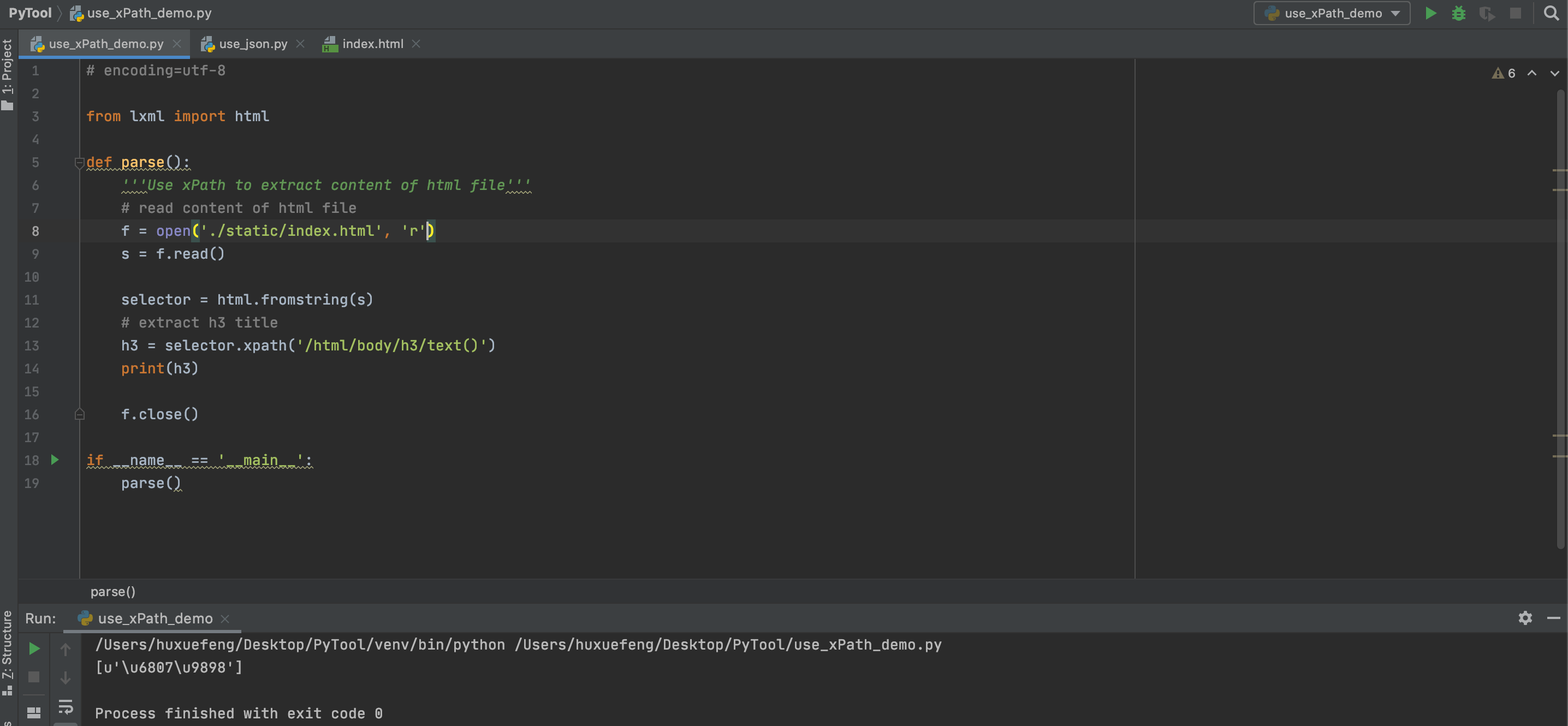Close the index.html tab
The image size is (1568, 726).
click(x=417, y=44)
